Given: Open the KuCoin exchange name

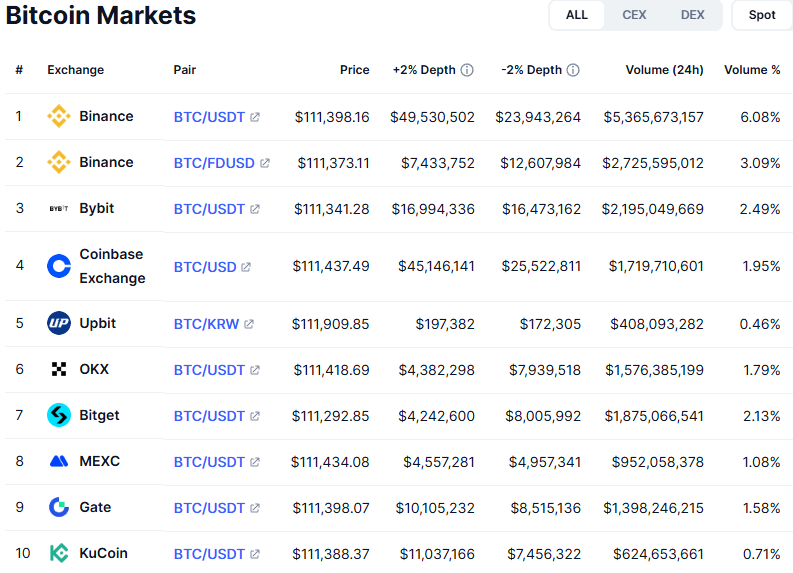Looking at the screenshot, I should tap(103, 553).
